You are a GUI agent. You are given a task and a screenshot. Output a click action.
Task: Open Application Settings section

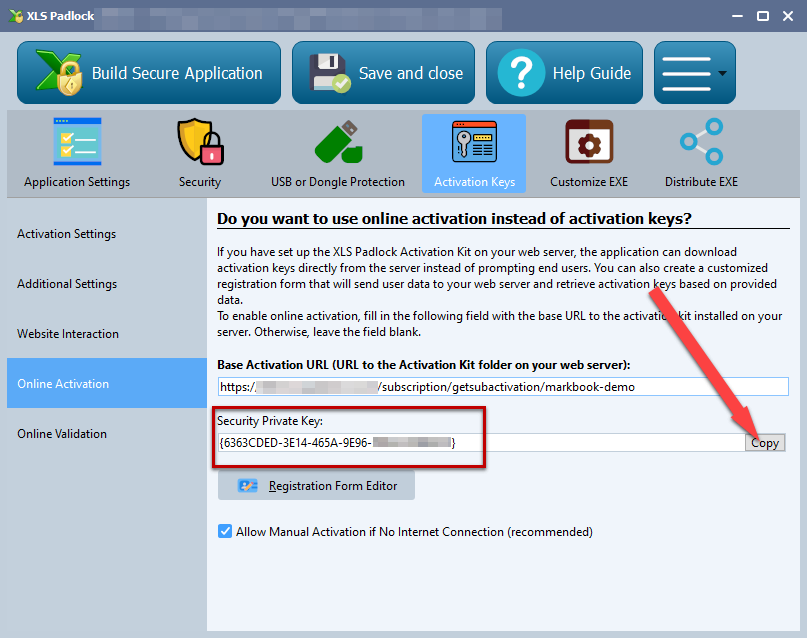(77, 154)
